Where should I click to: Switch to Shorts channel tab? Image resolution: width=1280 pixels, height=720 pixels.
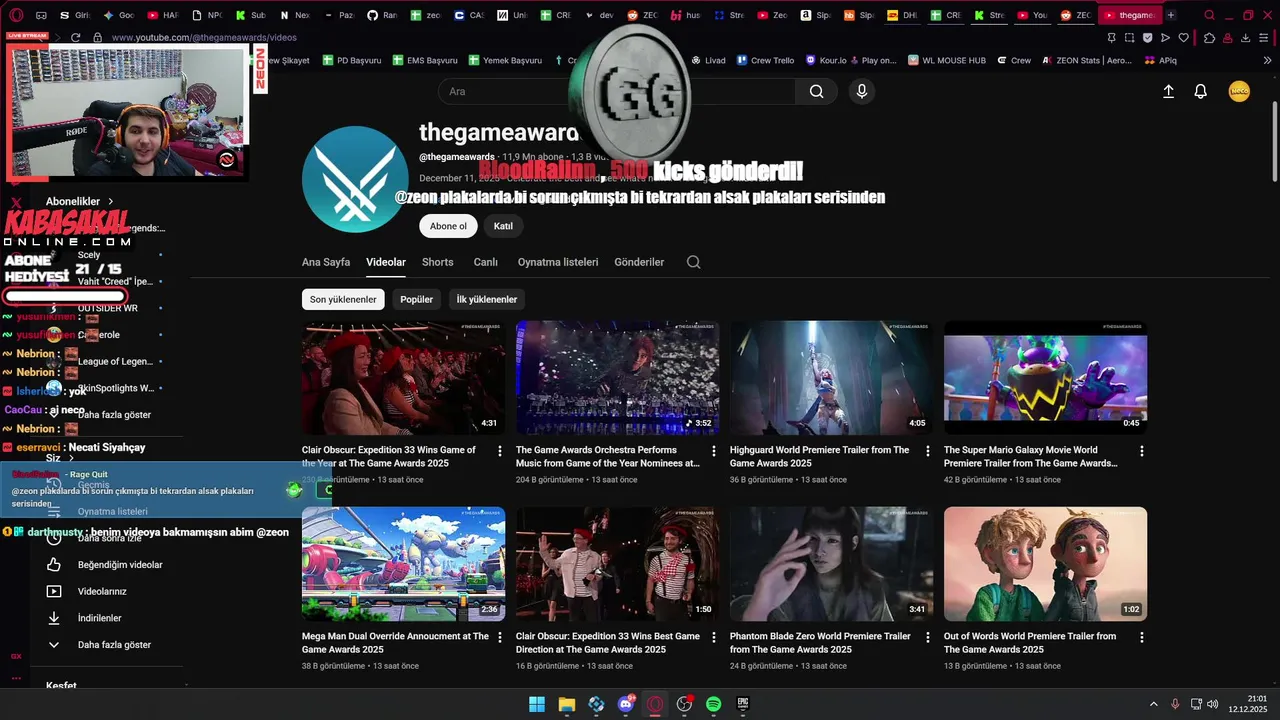(x=437, y=262)
